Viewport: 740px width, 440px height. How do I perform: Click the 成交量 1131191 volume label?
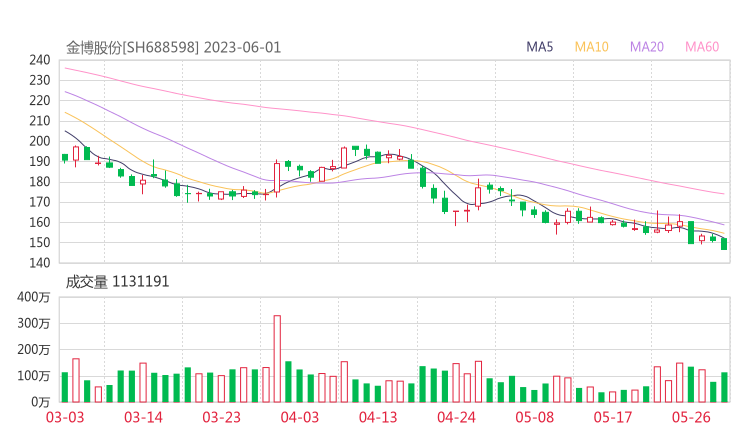[117, 282]
